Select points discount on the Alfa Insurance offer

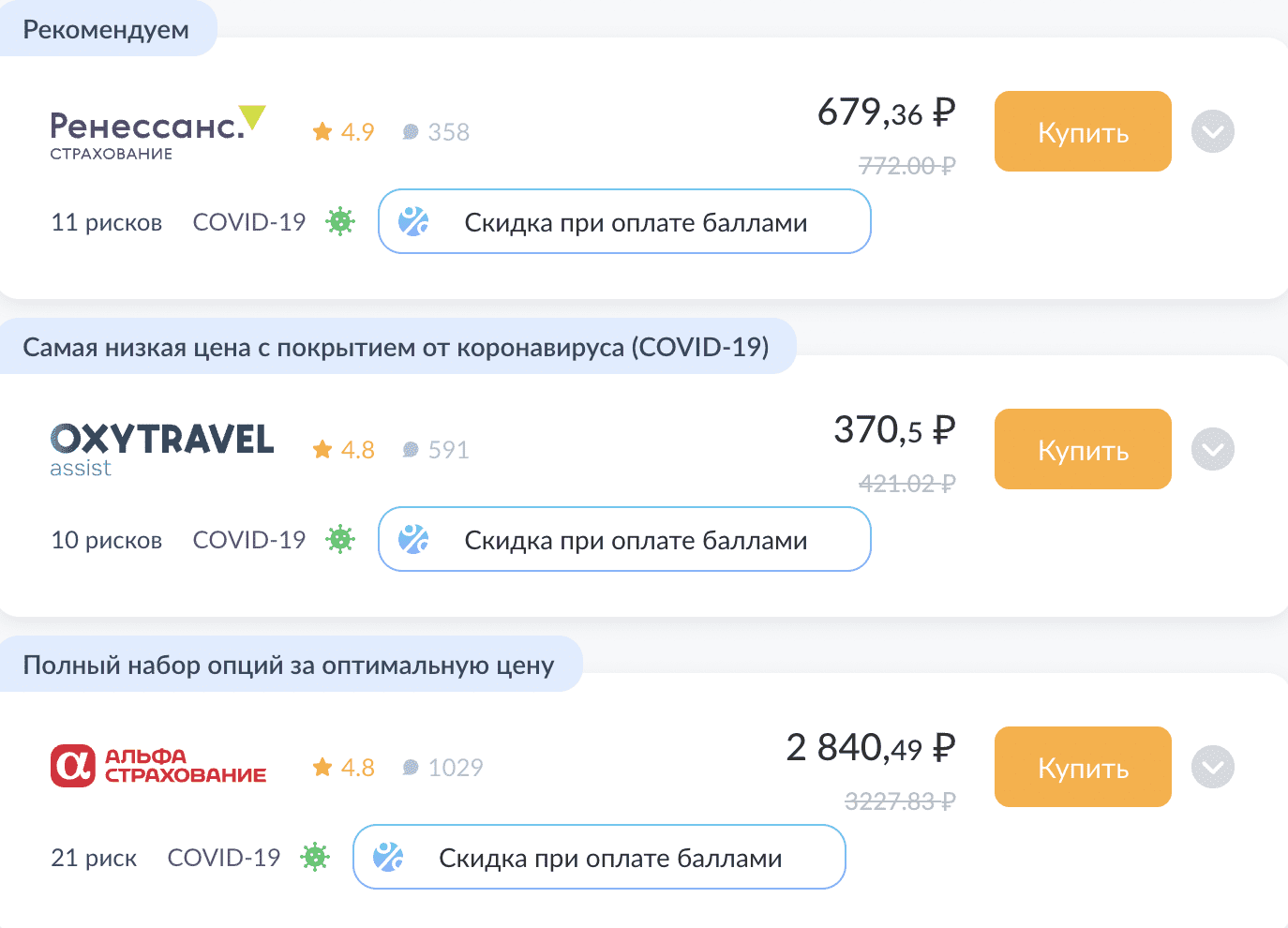pyautogui.click(x=599, y=857)
